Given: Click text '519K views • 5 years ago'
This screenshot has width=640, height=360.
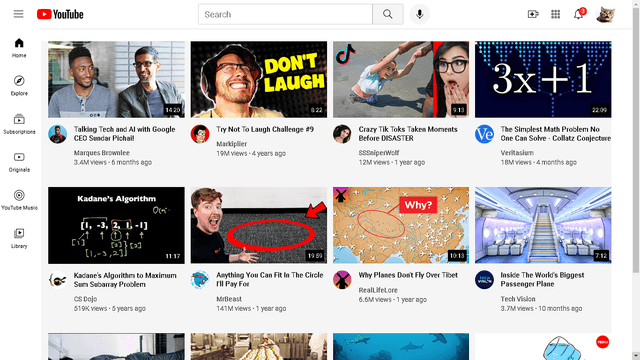Looking at the screenshot, I should coord(109,309).
